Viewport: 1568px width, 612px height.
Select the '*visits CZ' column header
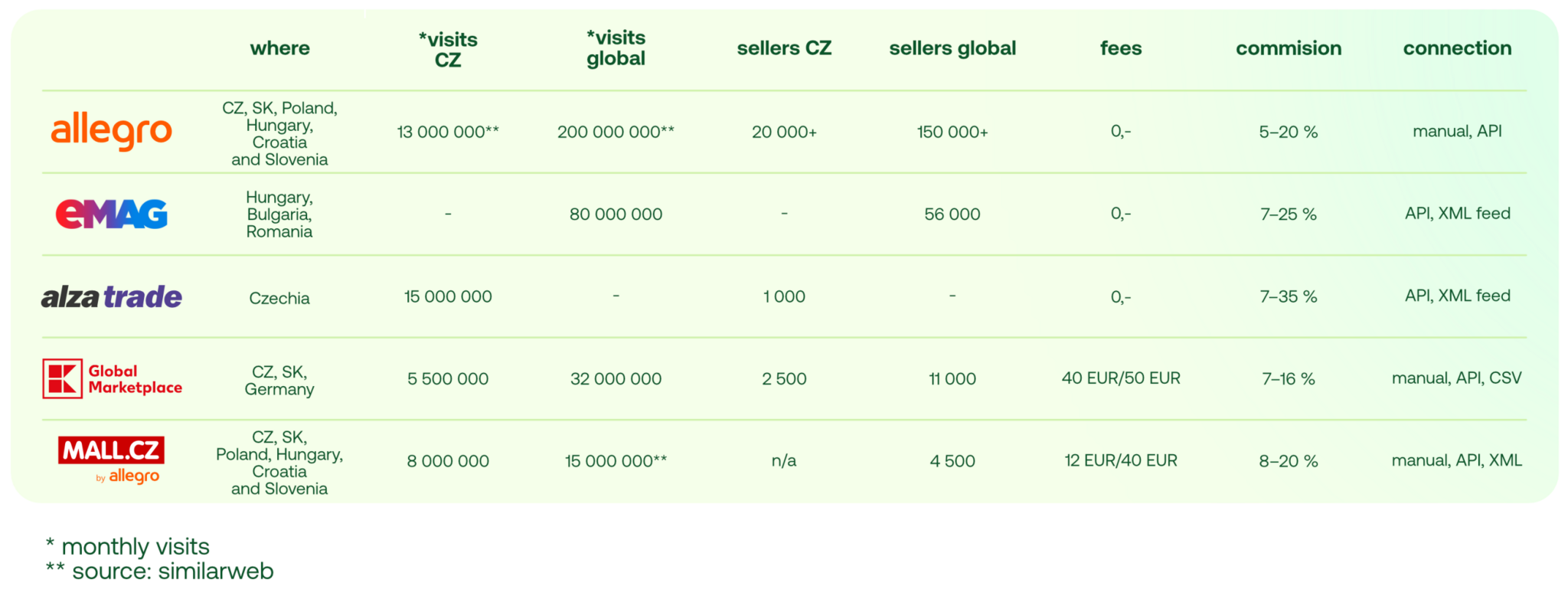tap(448, 50)
